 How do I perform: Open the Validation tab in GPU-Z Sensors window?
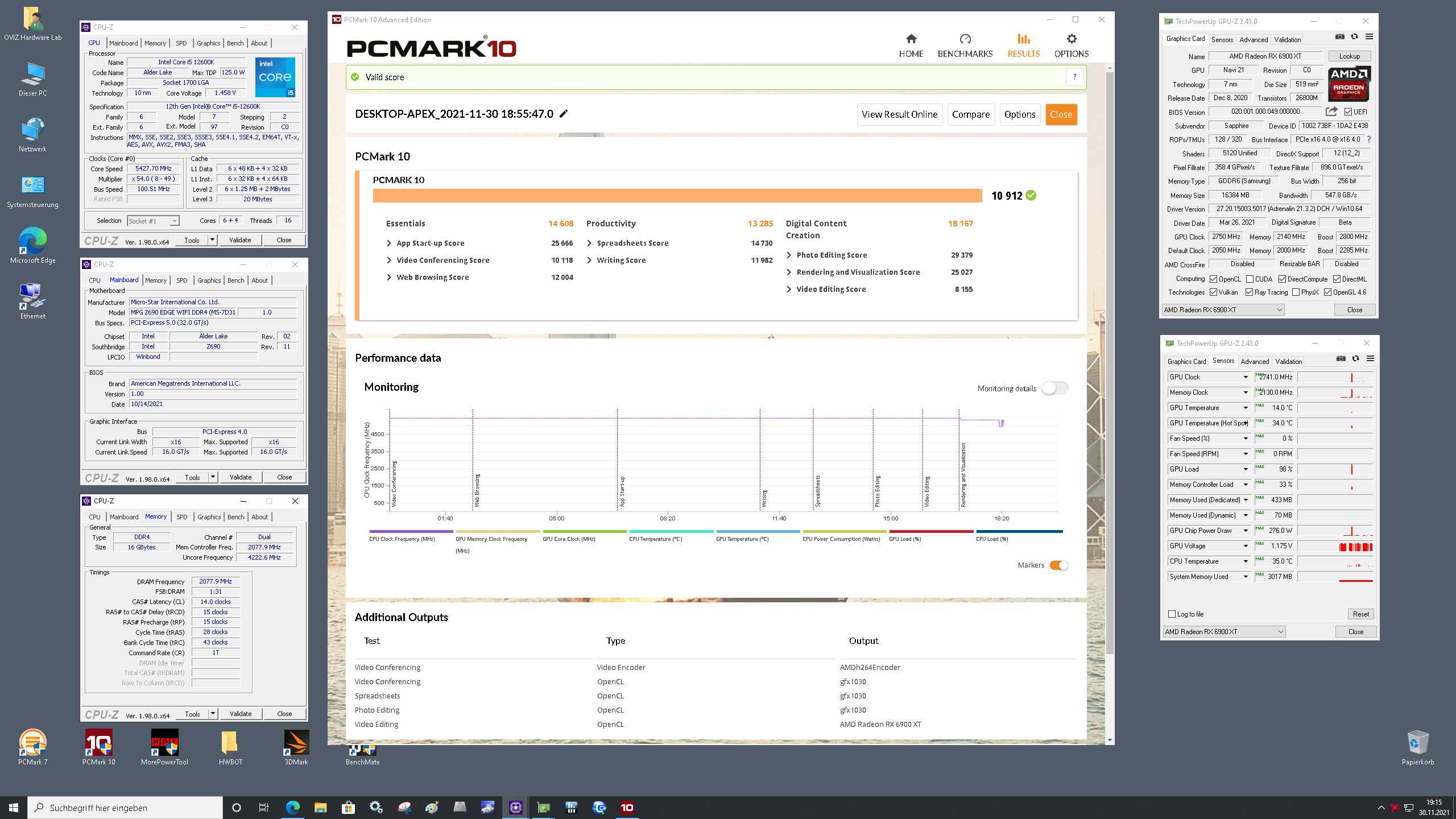(x=1288, y=362)
